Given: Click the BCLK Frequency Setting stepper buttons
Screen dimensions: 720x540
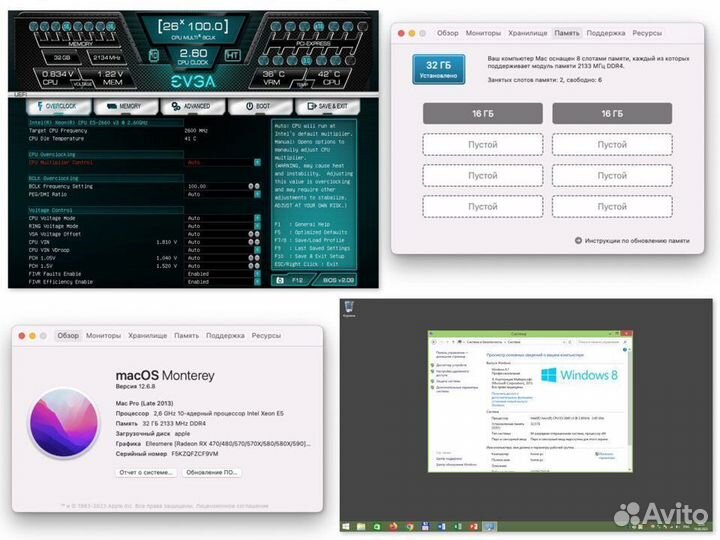Looking at the screenshot, I should [254, 186].
